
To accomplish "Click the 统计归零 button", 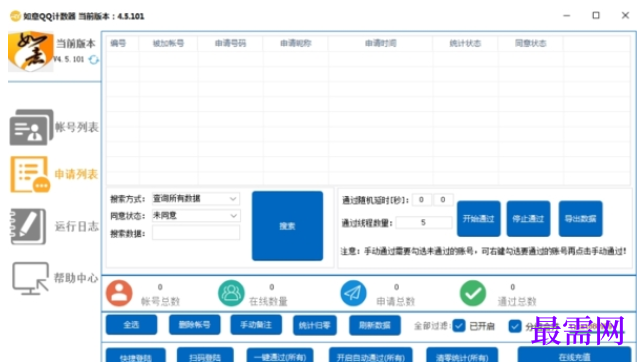I will (x=315, y=326).
